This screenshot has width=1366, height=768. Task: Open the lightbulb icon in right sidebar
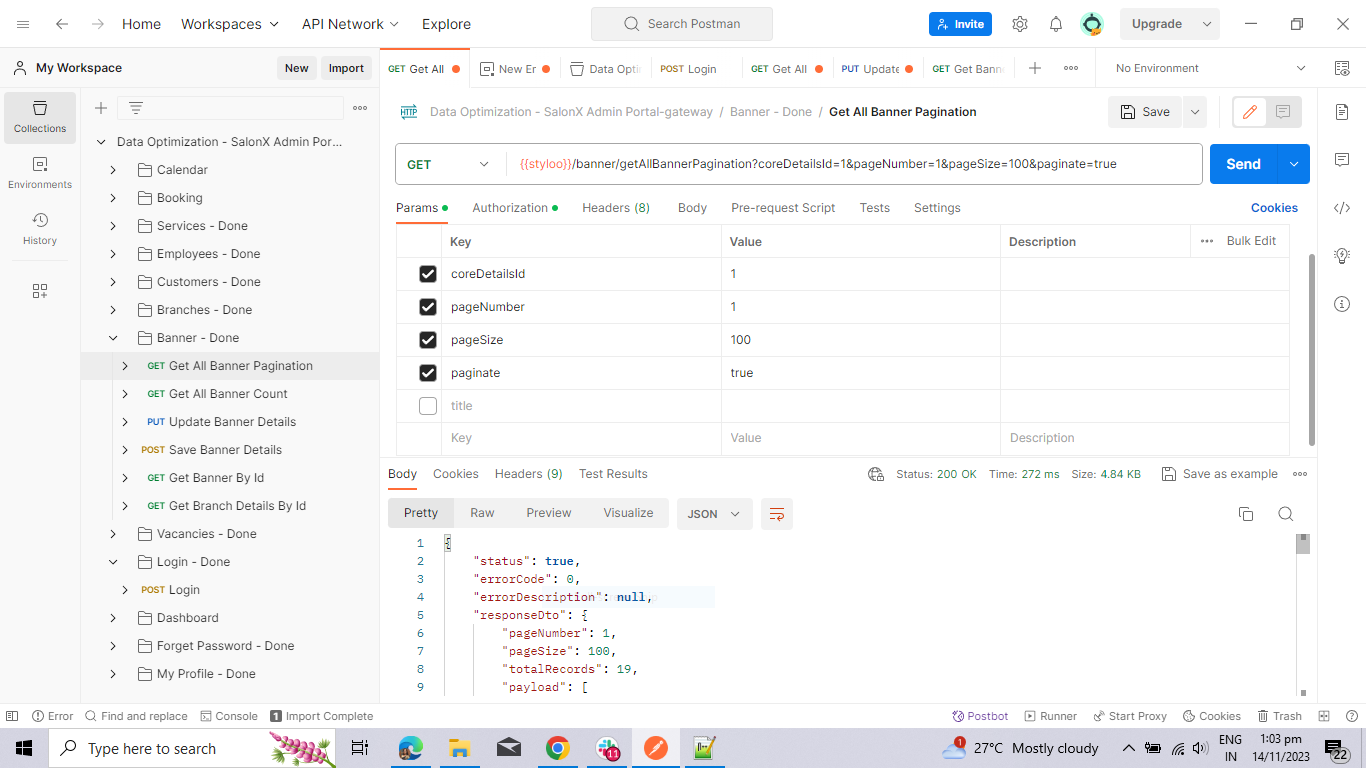point(1342,256)
